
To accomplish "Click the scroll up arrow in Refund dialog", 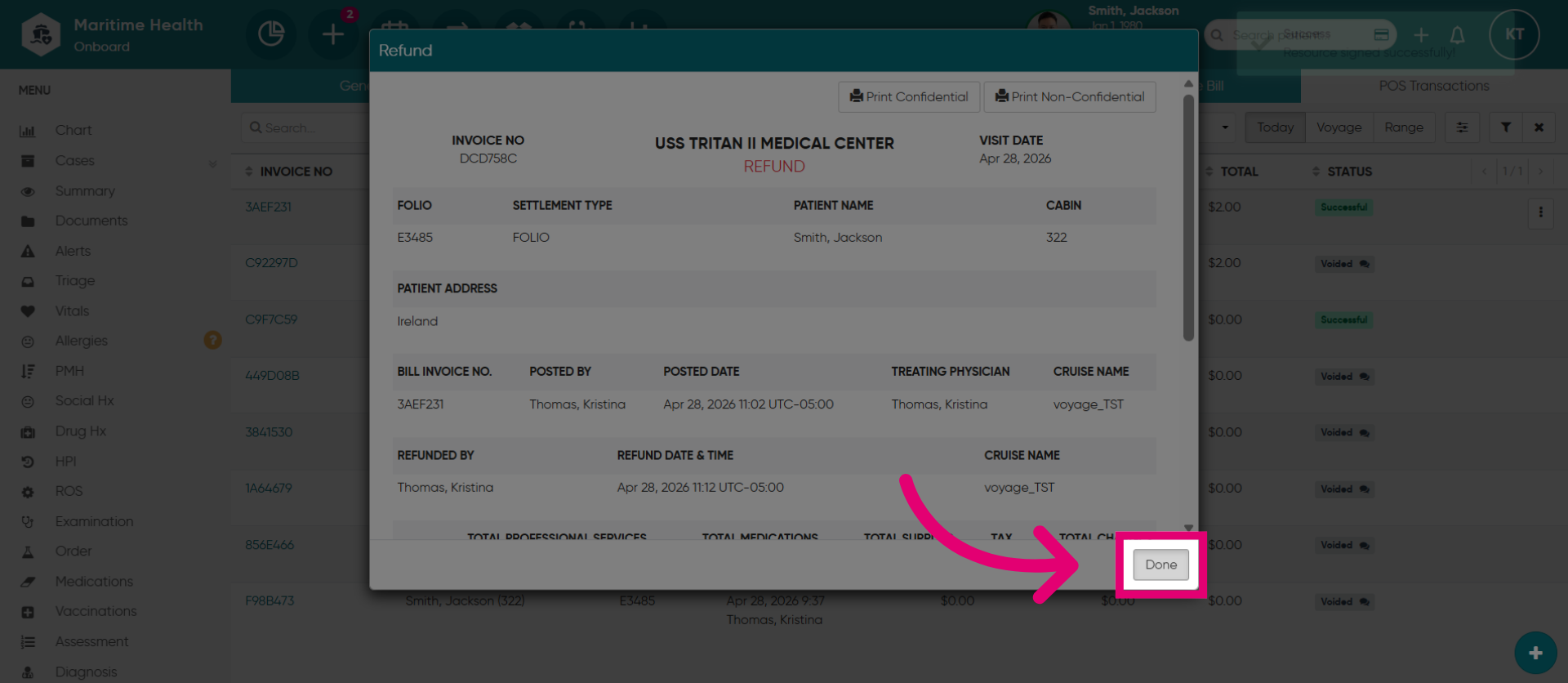I will coord(1188,84).
